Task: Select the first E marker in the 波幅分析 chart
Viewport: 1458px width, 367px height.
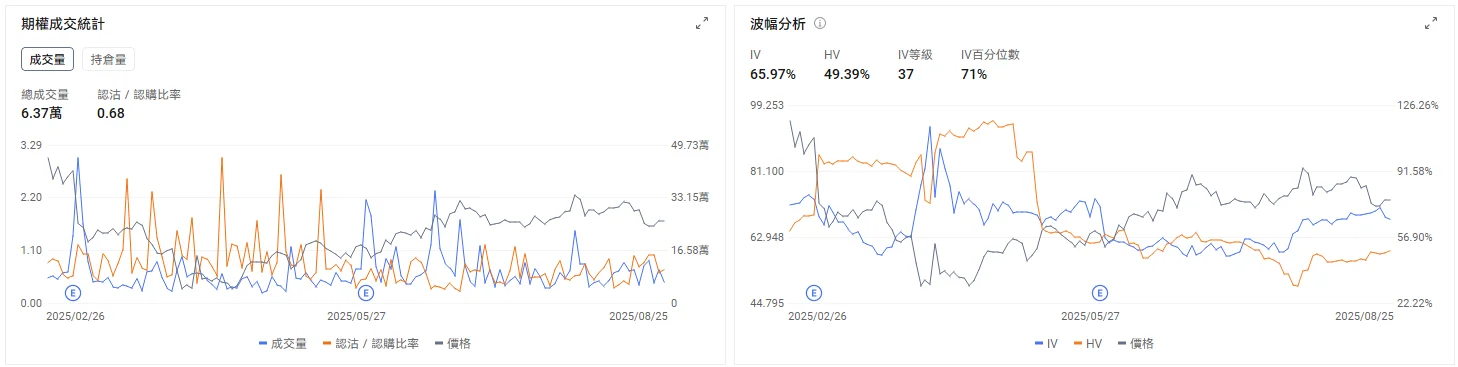Action: pyautogui.click(x=814, y=292)
